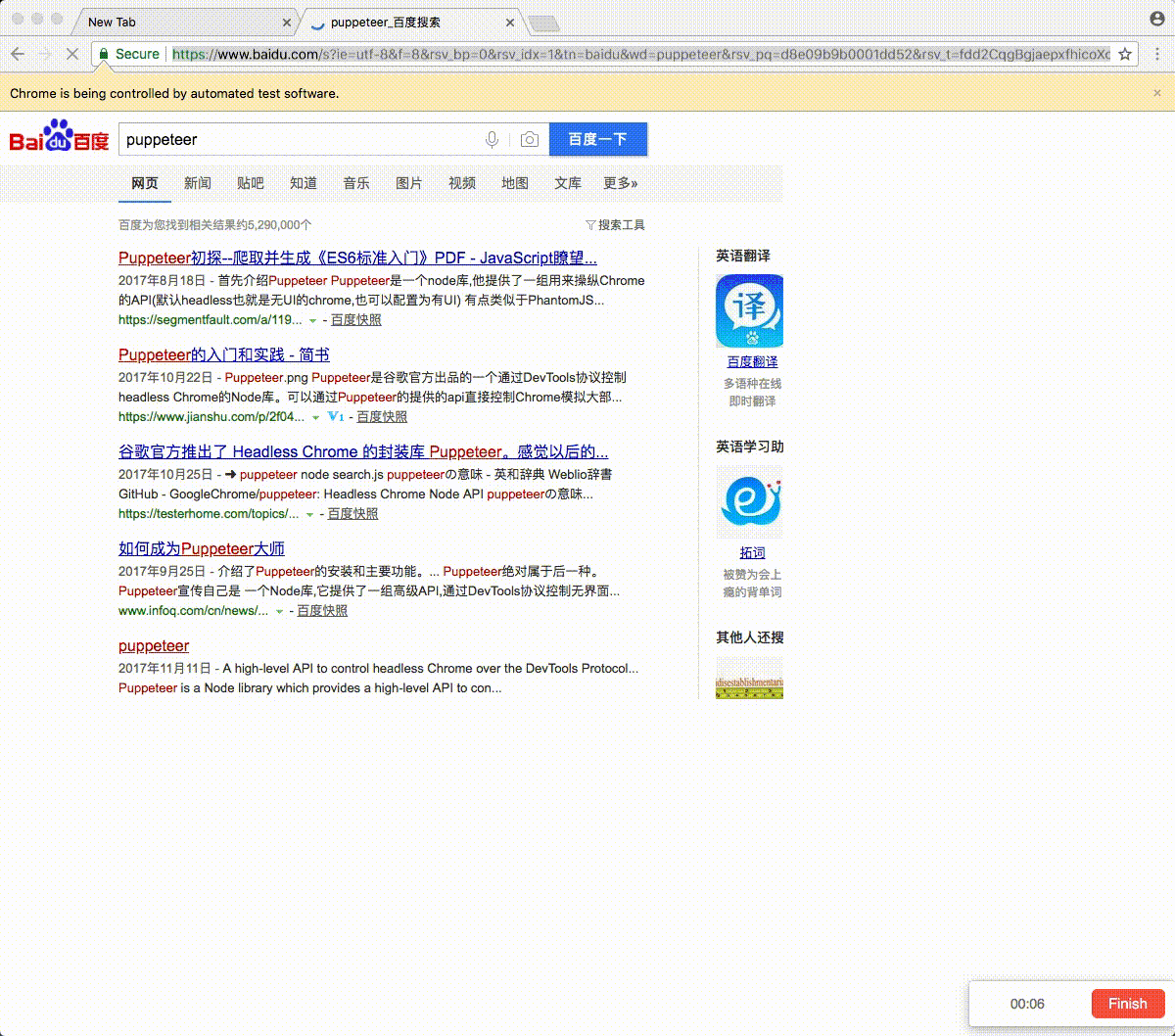This screenshot has height=1036, width=1175.
Task: Open result Puppeteer的入门和实践 - 简书
Action: click(224, 355)
